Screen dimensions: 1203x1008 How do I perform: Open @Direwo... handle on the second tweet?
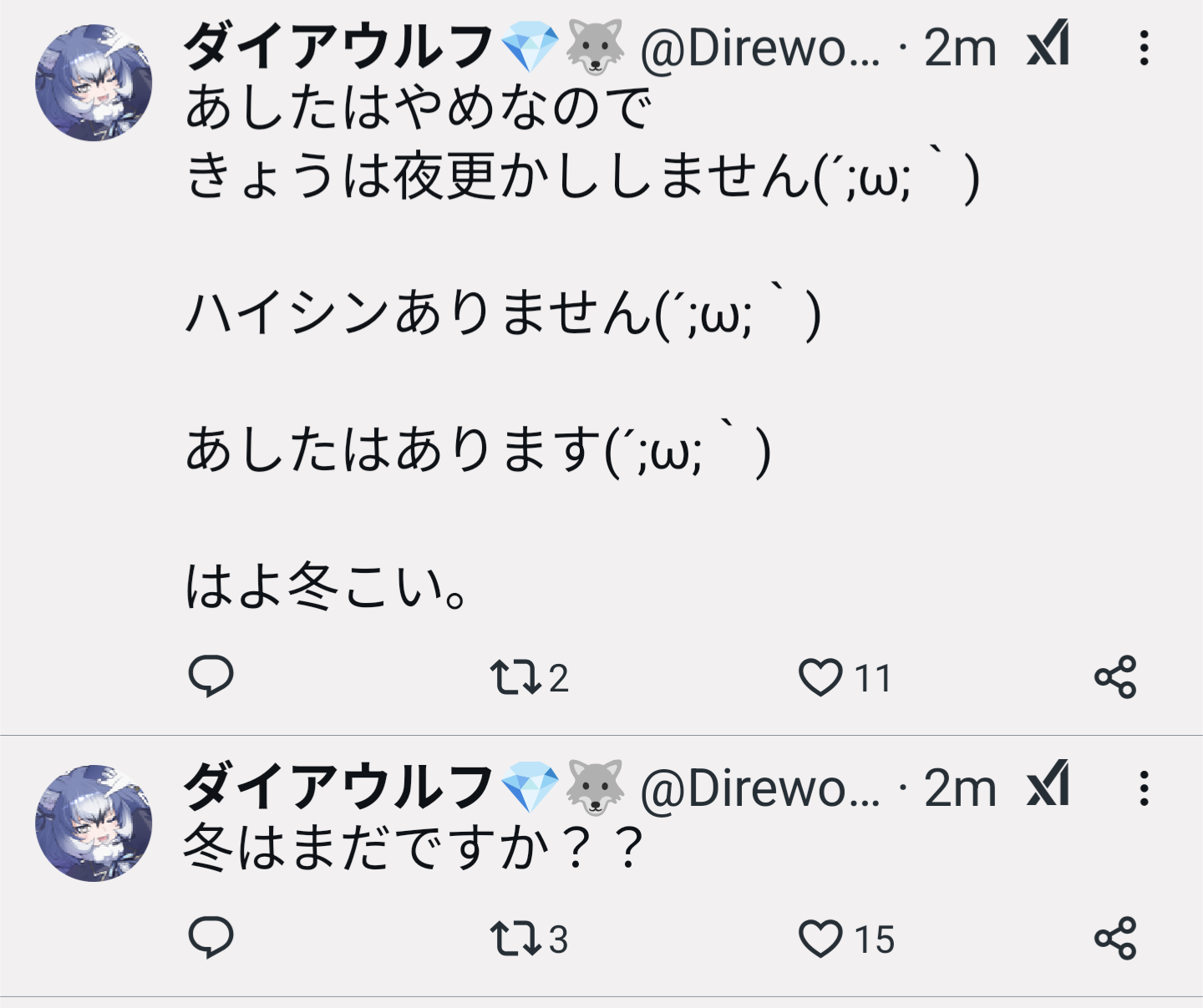pyautogui.click(x=760, y=788)
